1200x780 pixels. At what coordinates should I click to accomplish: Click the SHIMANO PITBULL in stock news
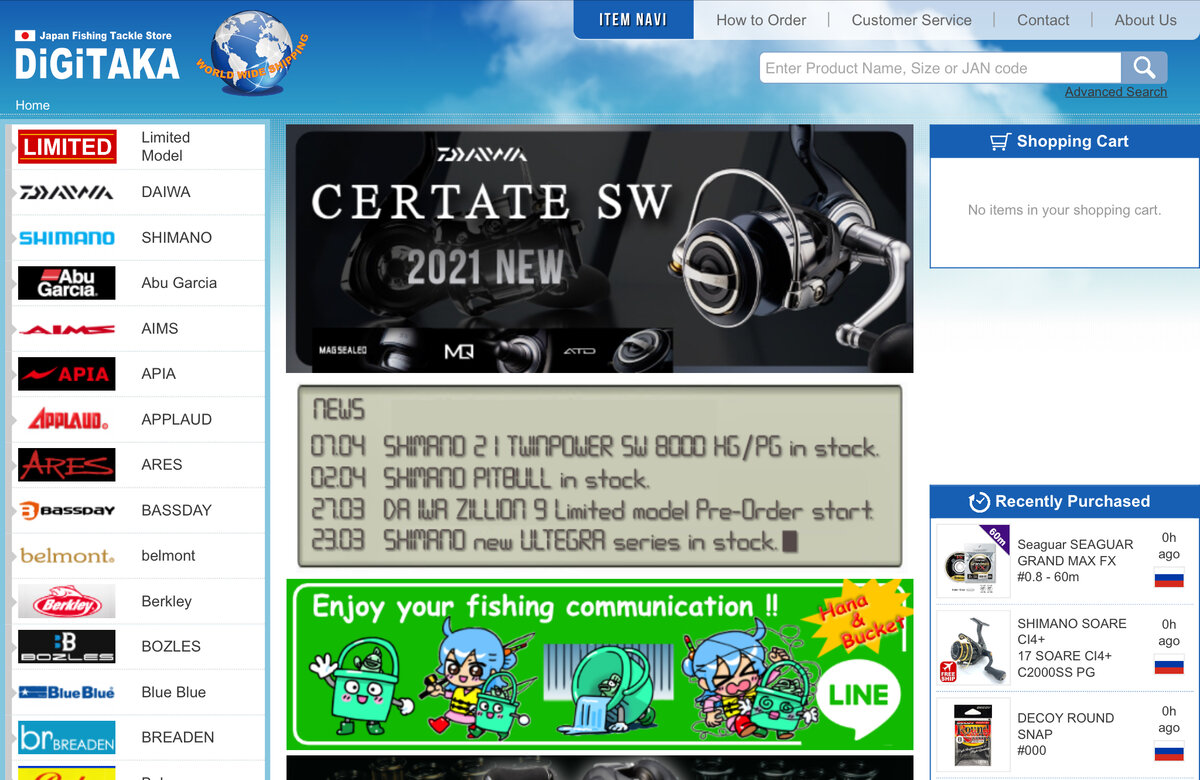[481, 478]
